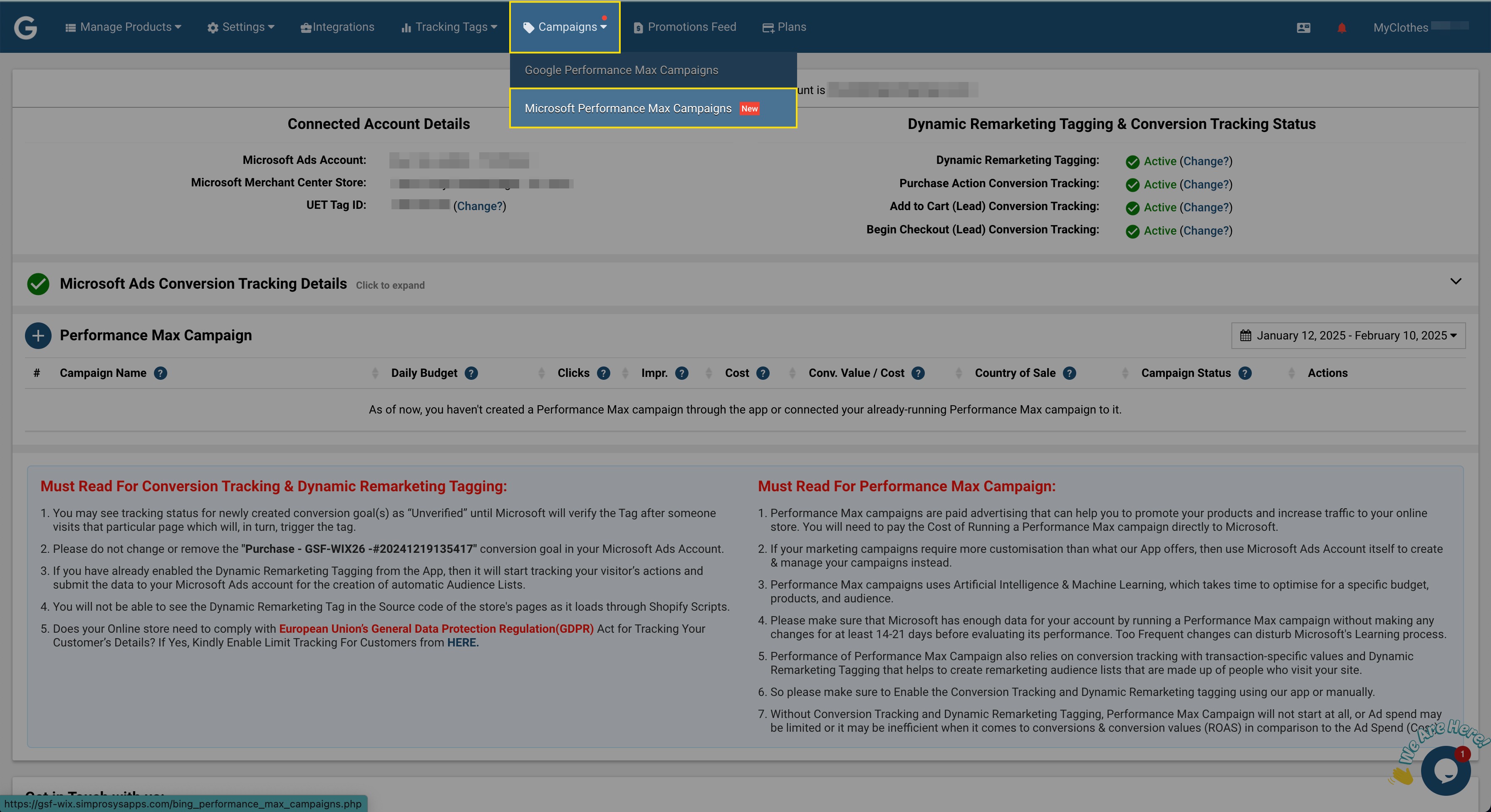Go to Integrations page

click(337, 27)
